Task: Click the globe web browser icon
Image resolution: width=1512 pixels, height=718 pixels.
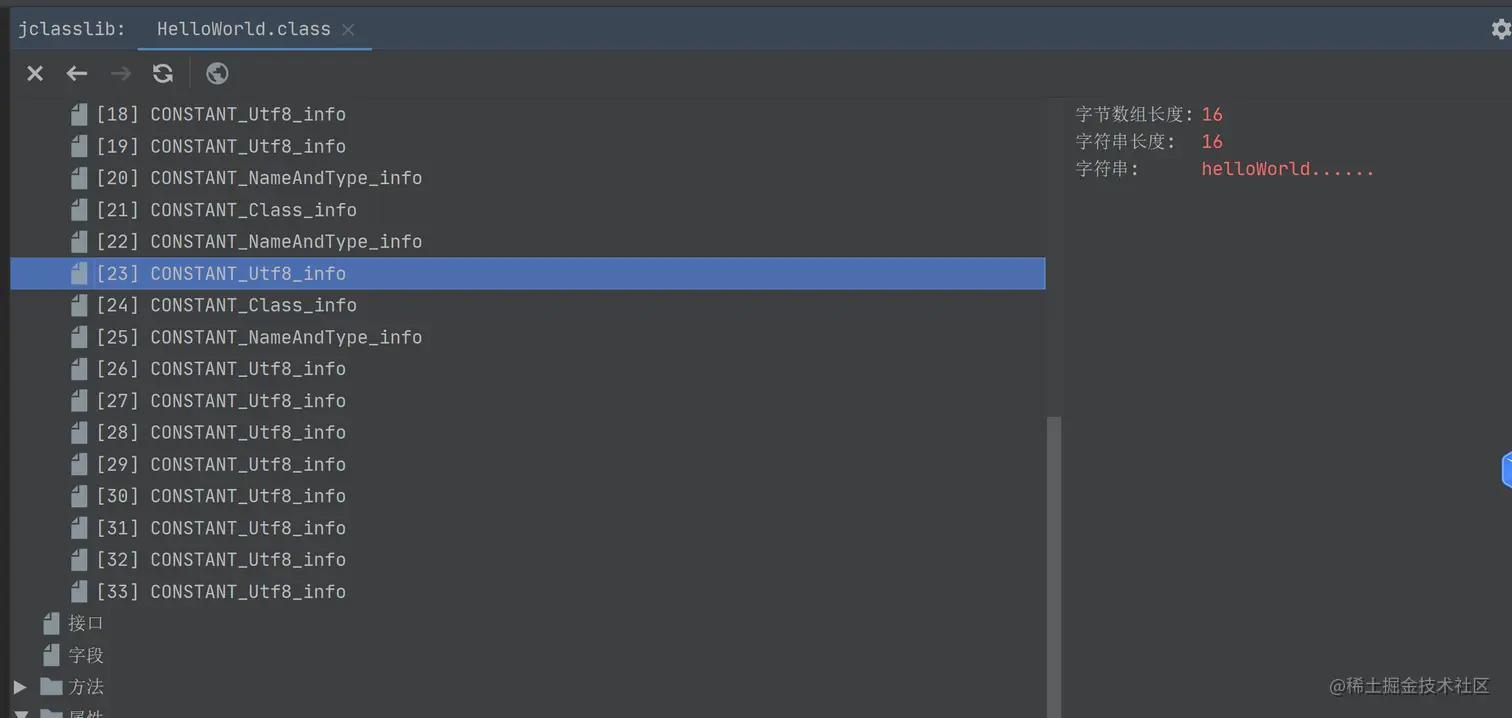Action: coord(217,73)
